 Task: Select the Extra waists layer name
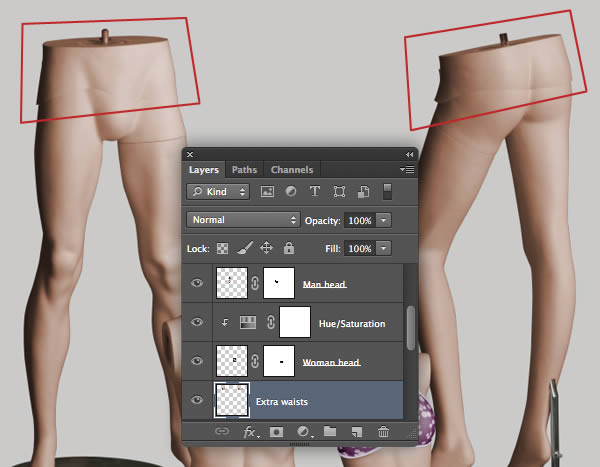pos(282,402)
